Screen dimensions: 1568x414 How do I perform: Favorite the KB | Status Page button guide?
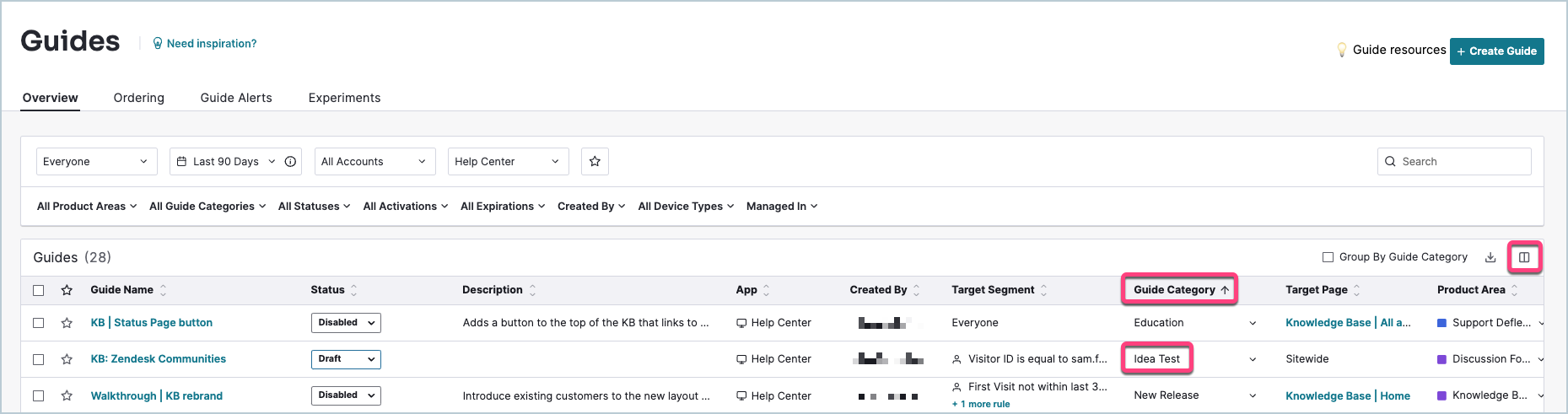67,323
